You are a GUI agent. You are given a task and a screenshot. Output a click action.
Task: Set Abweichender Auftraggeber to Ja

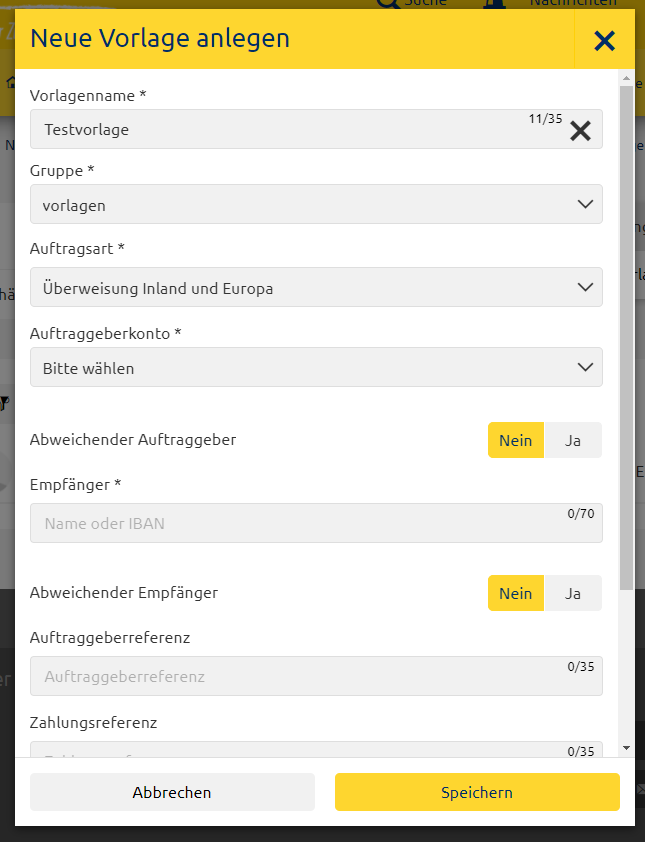[x=573, y=440]
